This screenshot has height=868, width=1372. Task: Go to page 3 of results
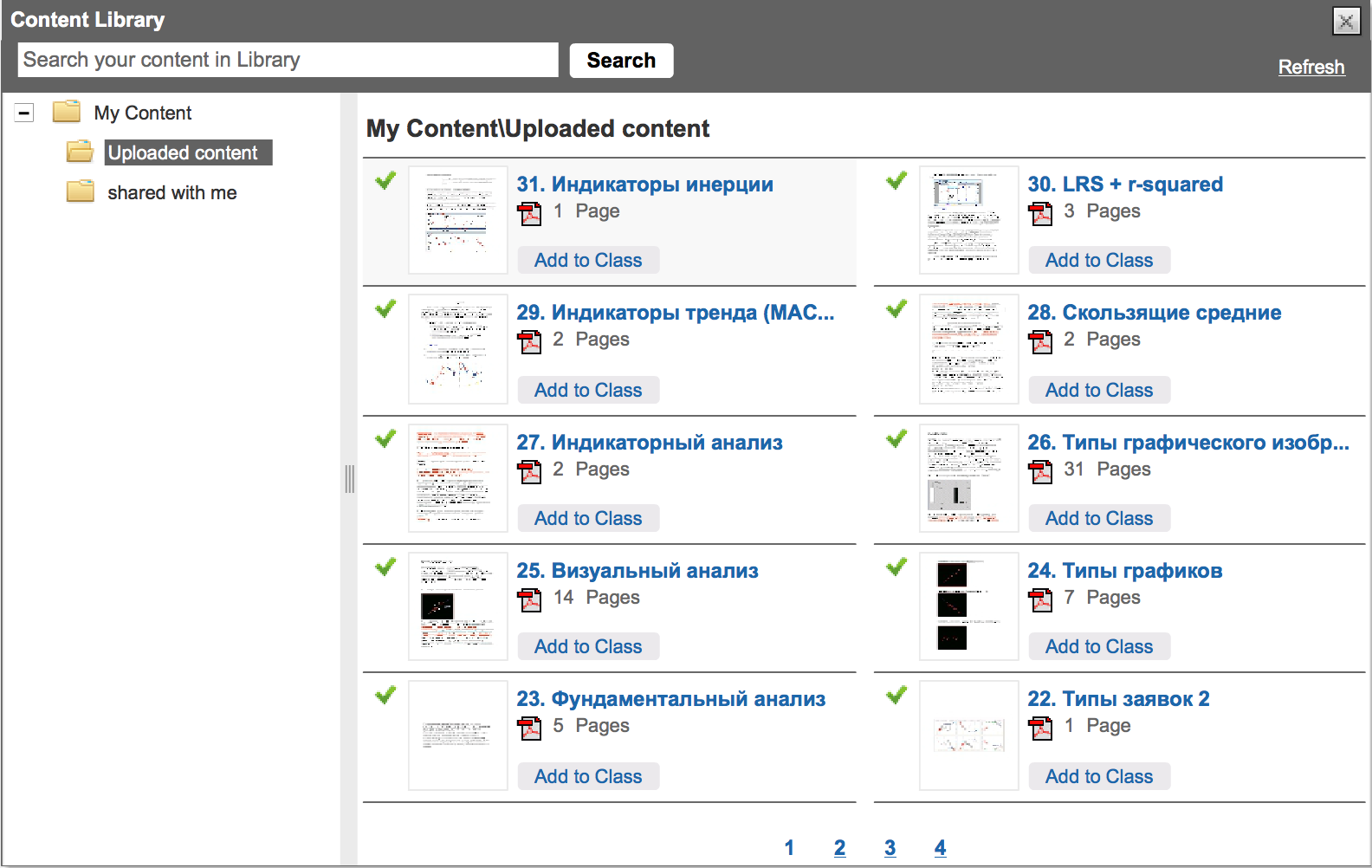click(890, 847)
